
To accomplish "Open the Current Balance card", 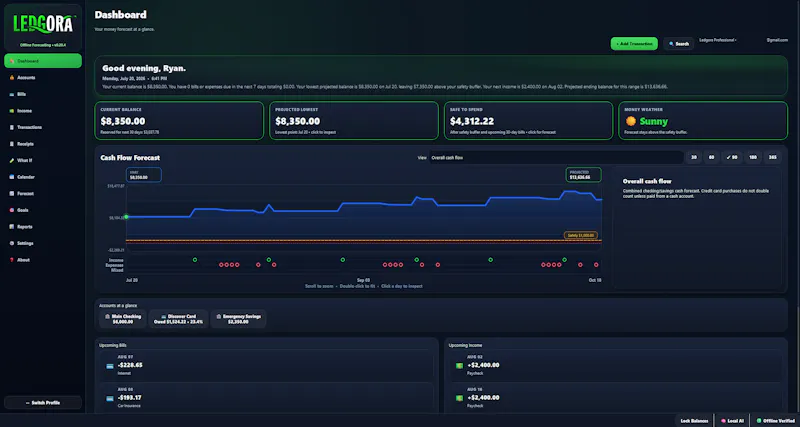I will (x=179, y=120).
